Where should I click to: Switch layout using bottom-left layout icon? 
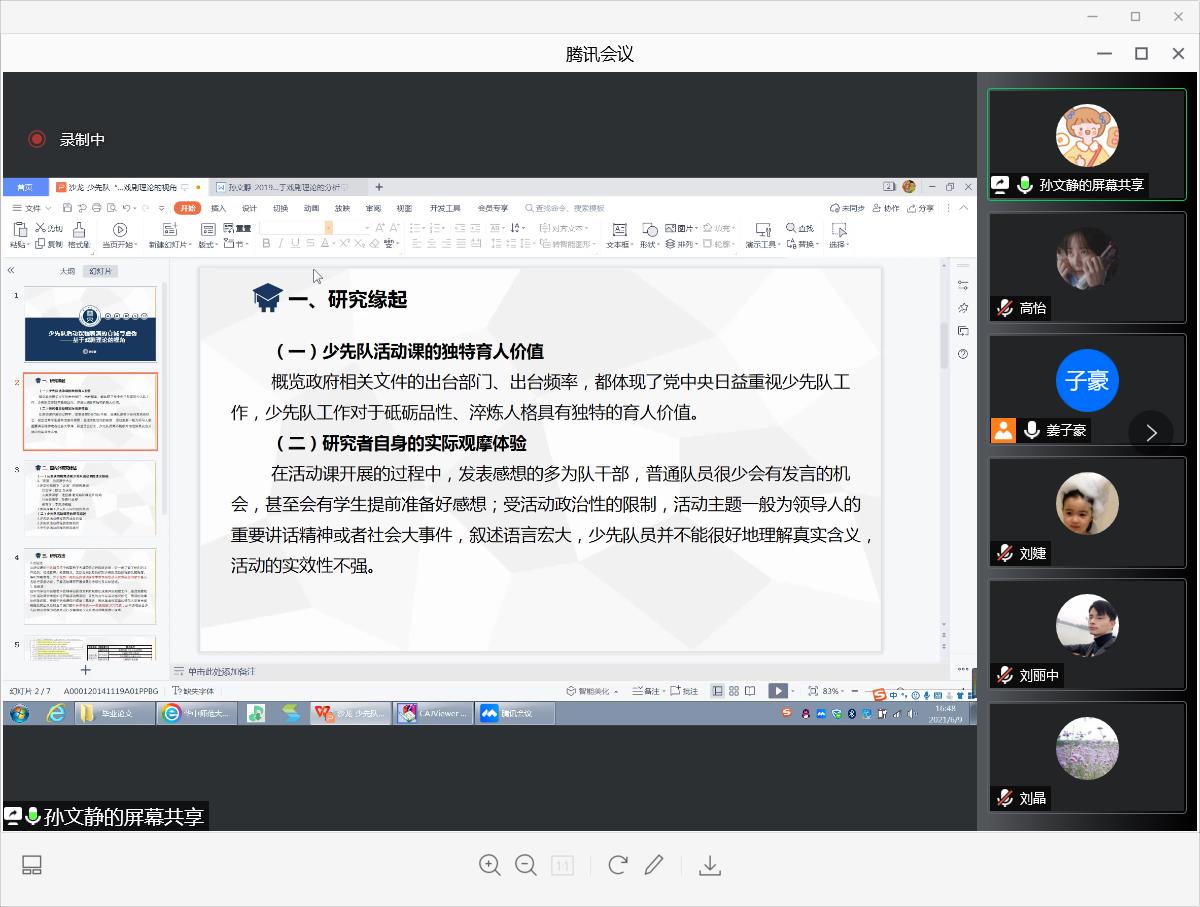coord(32,866)
